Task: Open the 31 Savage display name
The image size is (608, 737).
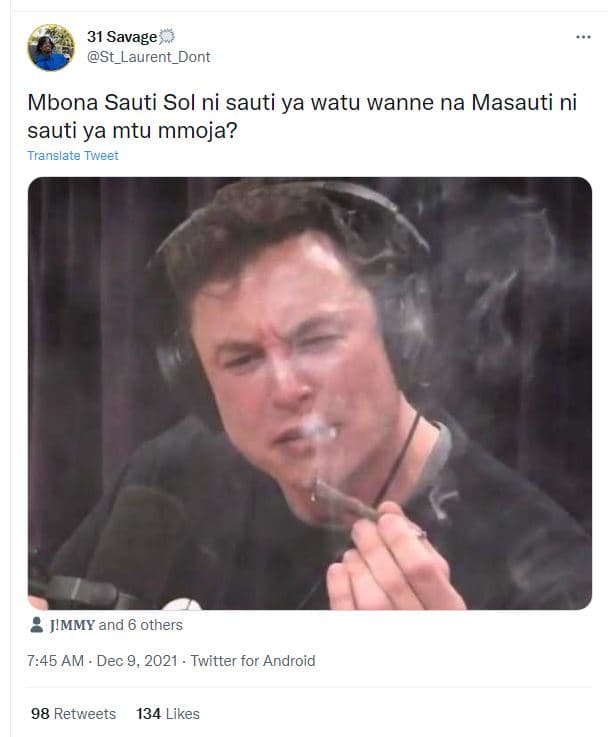Action: (122, 37)
